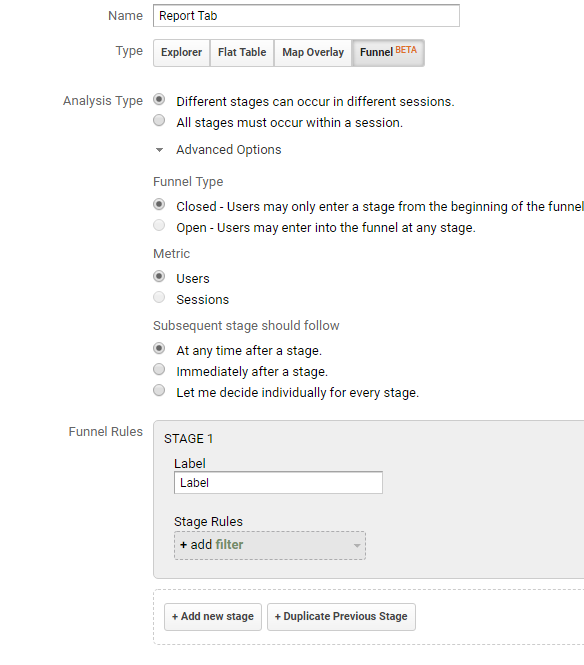Select 'Immediately after a stage'
The height and width of the screenshot is (665, 584).
[159, 369]
